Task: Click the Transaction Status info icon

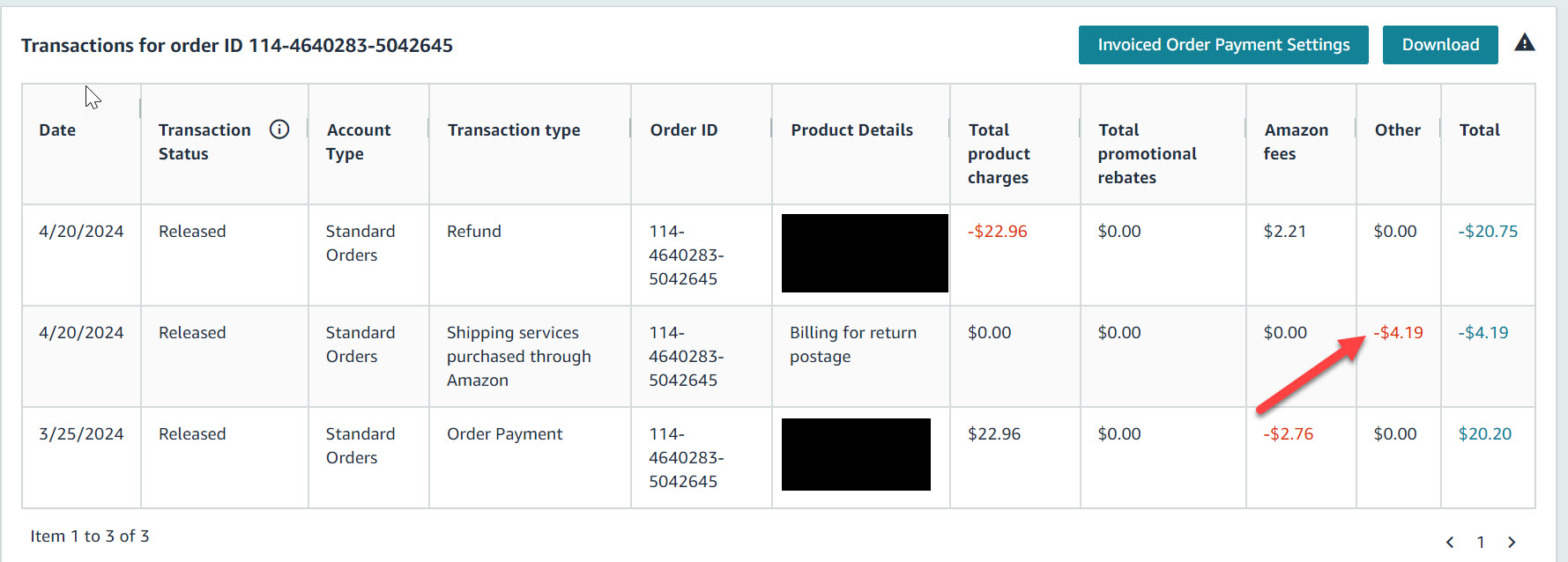Action: [x=279, y=129]
